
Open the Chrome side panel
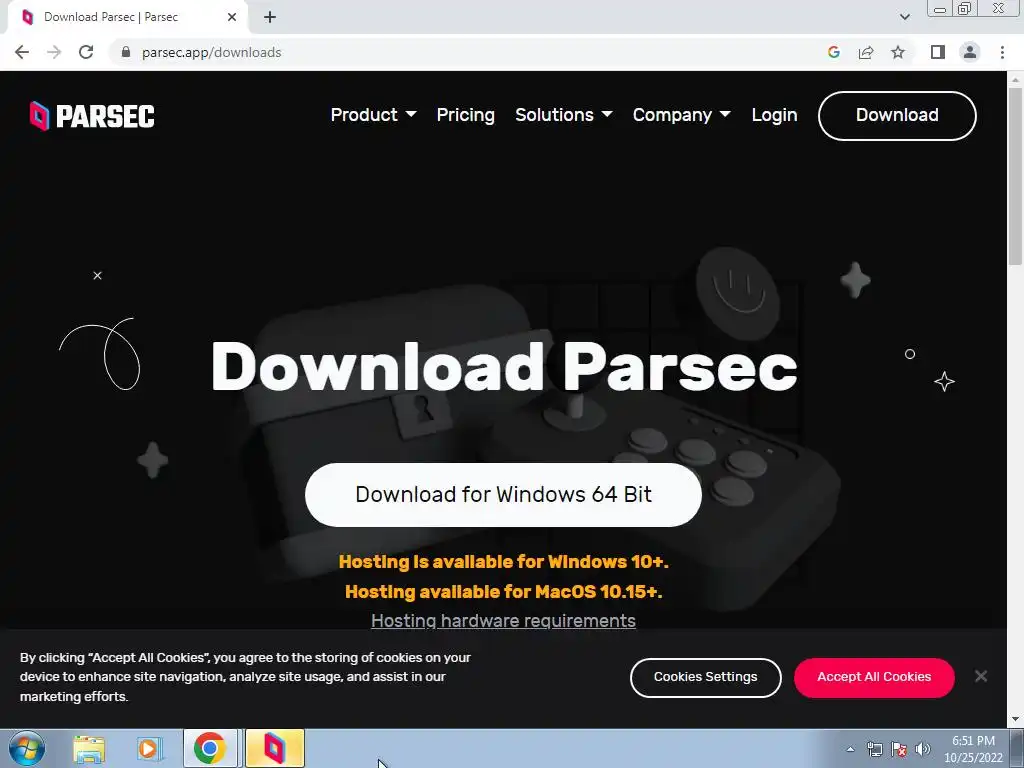click(938, 52)
